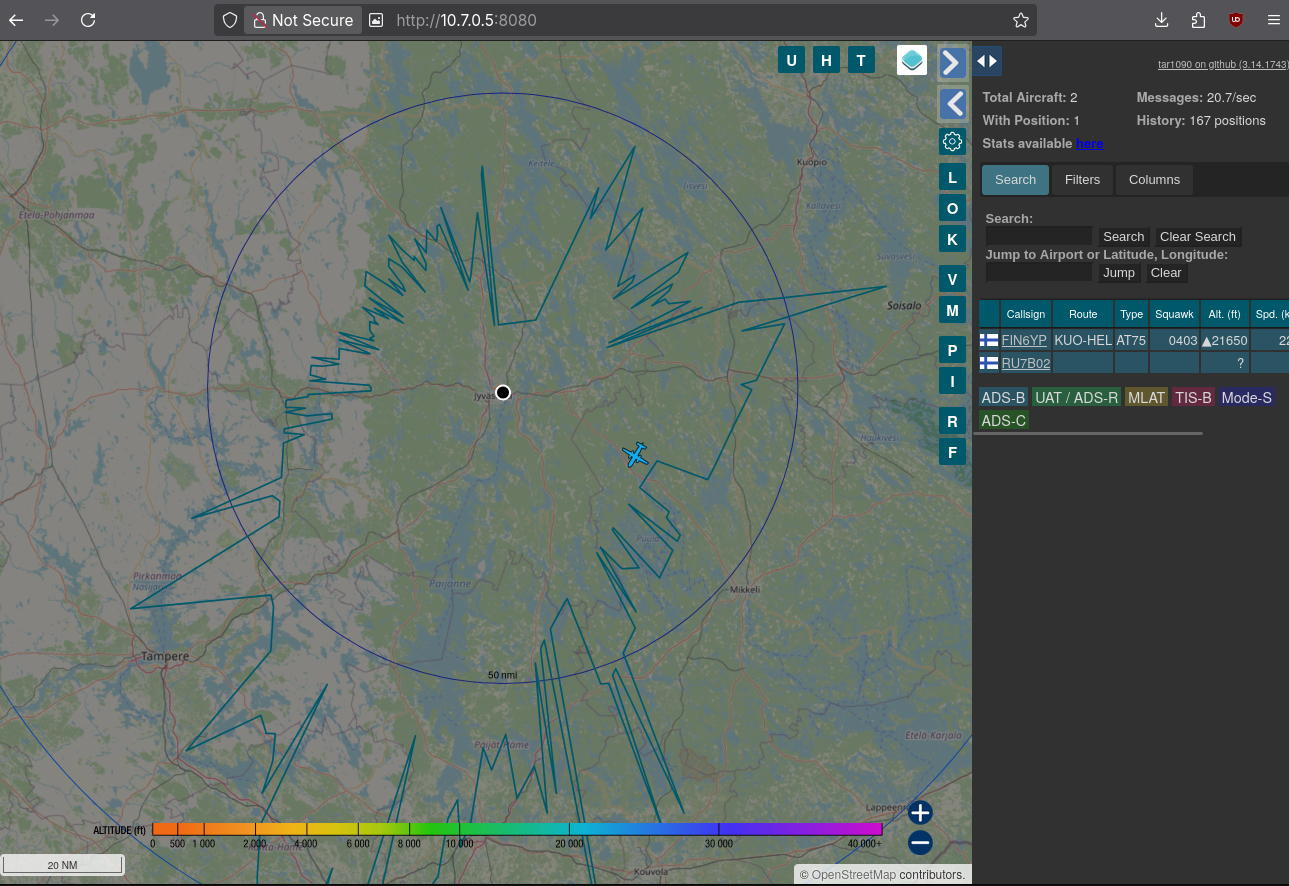Click the Jump to Airport input field
The height and width of the screenshot is (886, 1289).
coord(1039,273)
